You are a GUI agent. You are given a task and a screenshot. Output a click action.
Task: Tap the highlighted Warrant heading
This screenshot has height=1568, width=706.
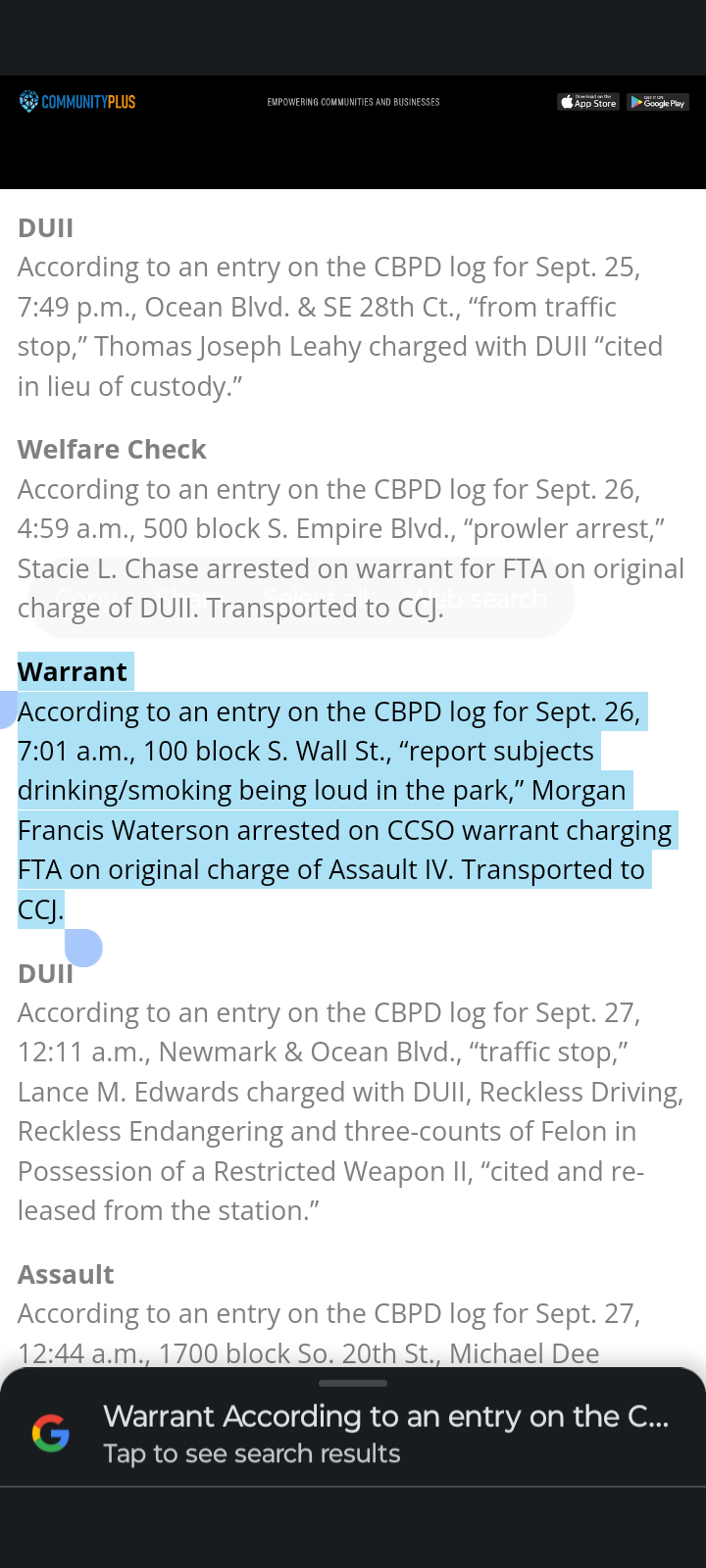73,671
